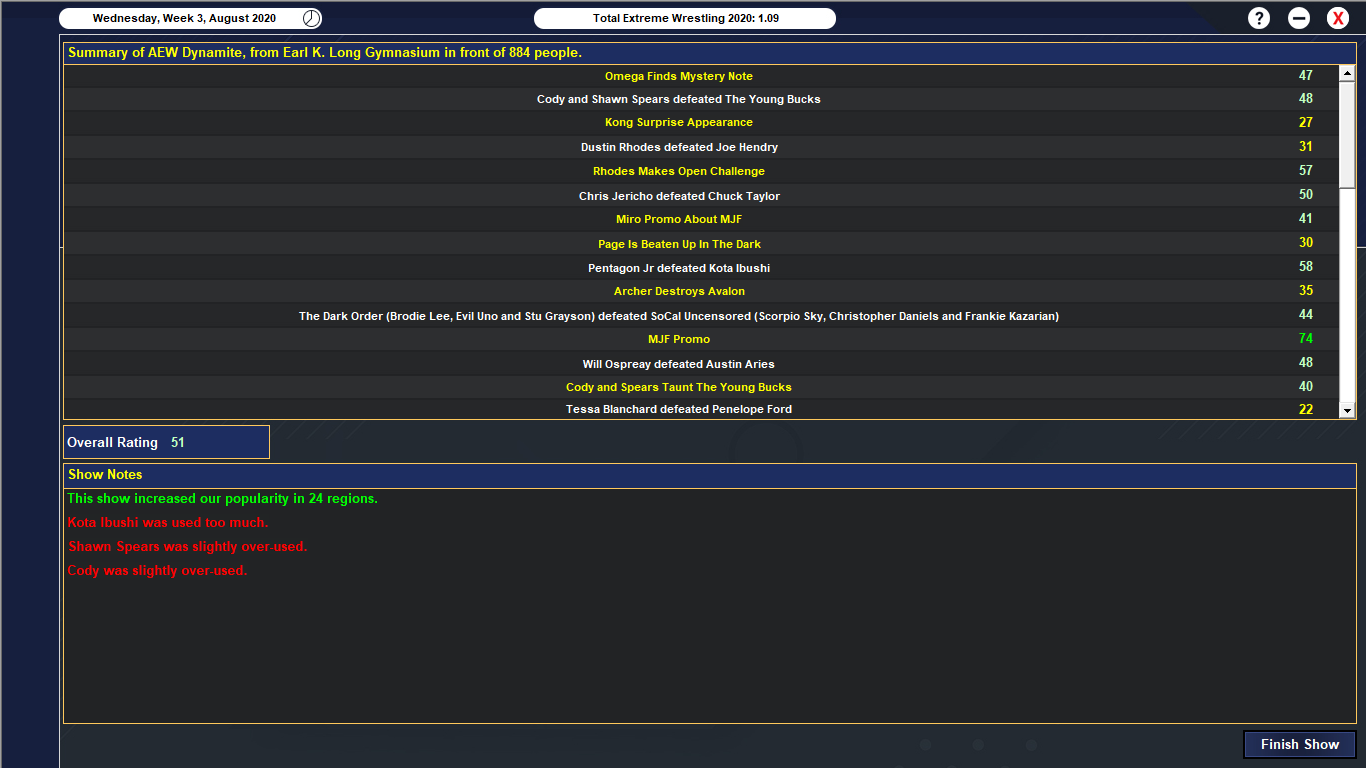Select the 'Rhodes Makes Open Challenge' segment
The width and height of the screenshot is (1366, 768).
(x=700, y=171)
